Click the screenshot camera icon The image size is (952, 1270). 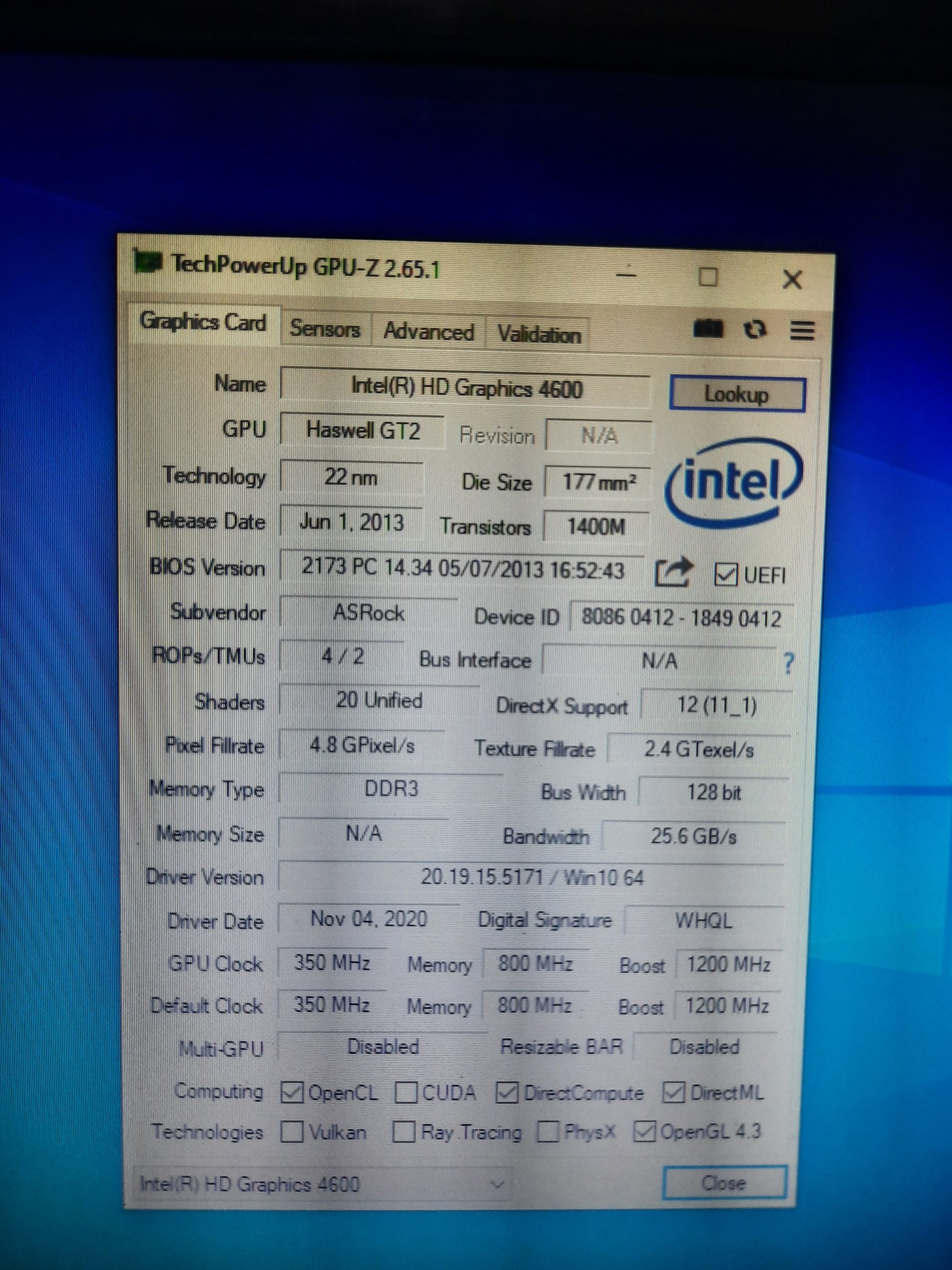pos(708,328)
